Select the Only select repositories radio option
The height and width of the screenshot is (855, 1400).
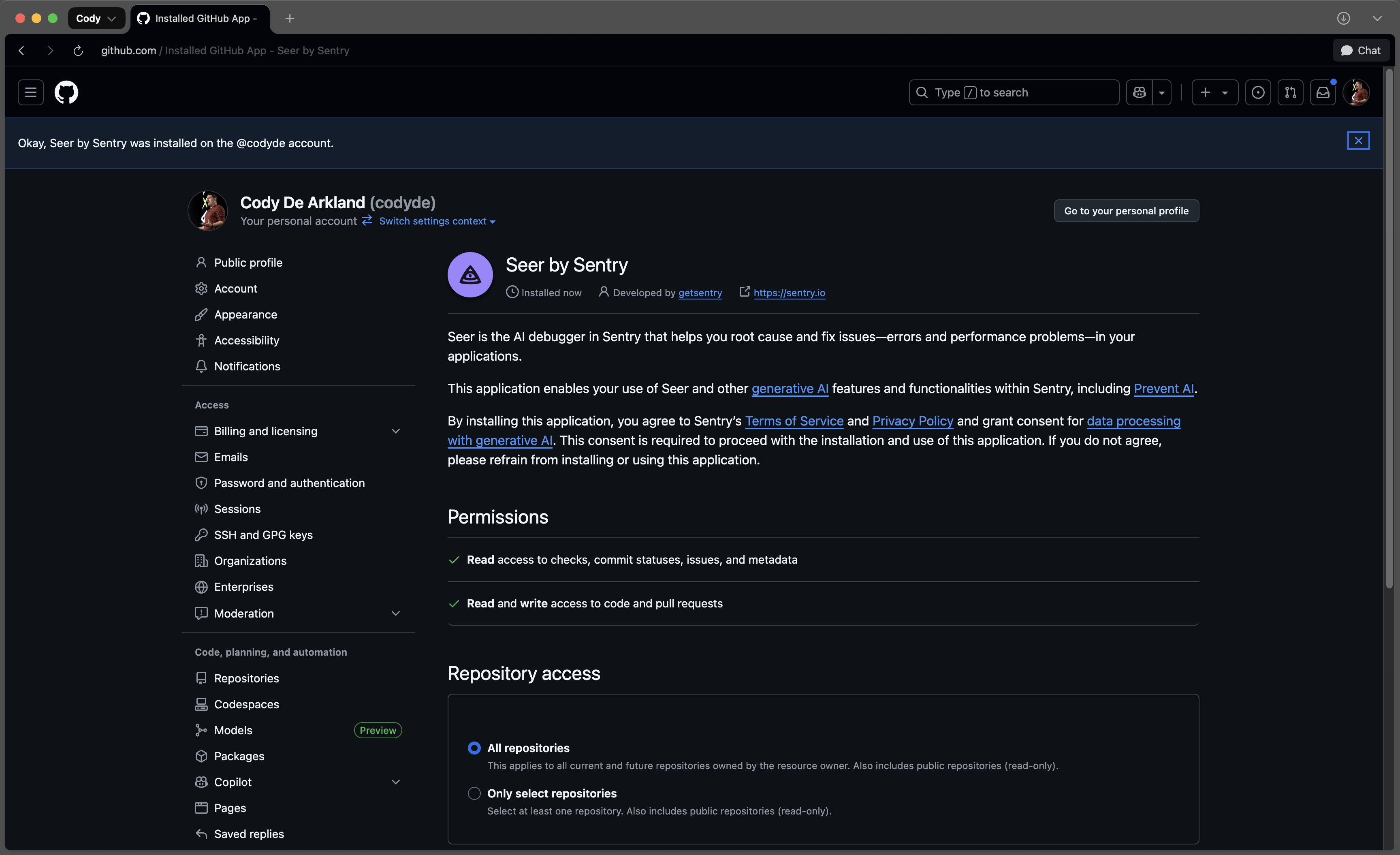pyautogui.click(x=474, y=793)
